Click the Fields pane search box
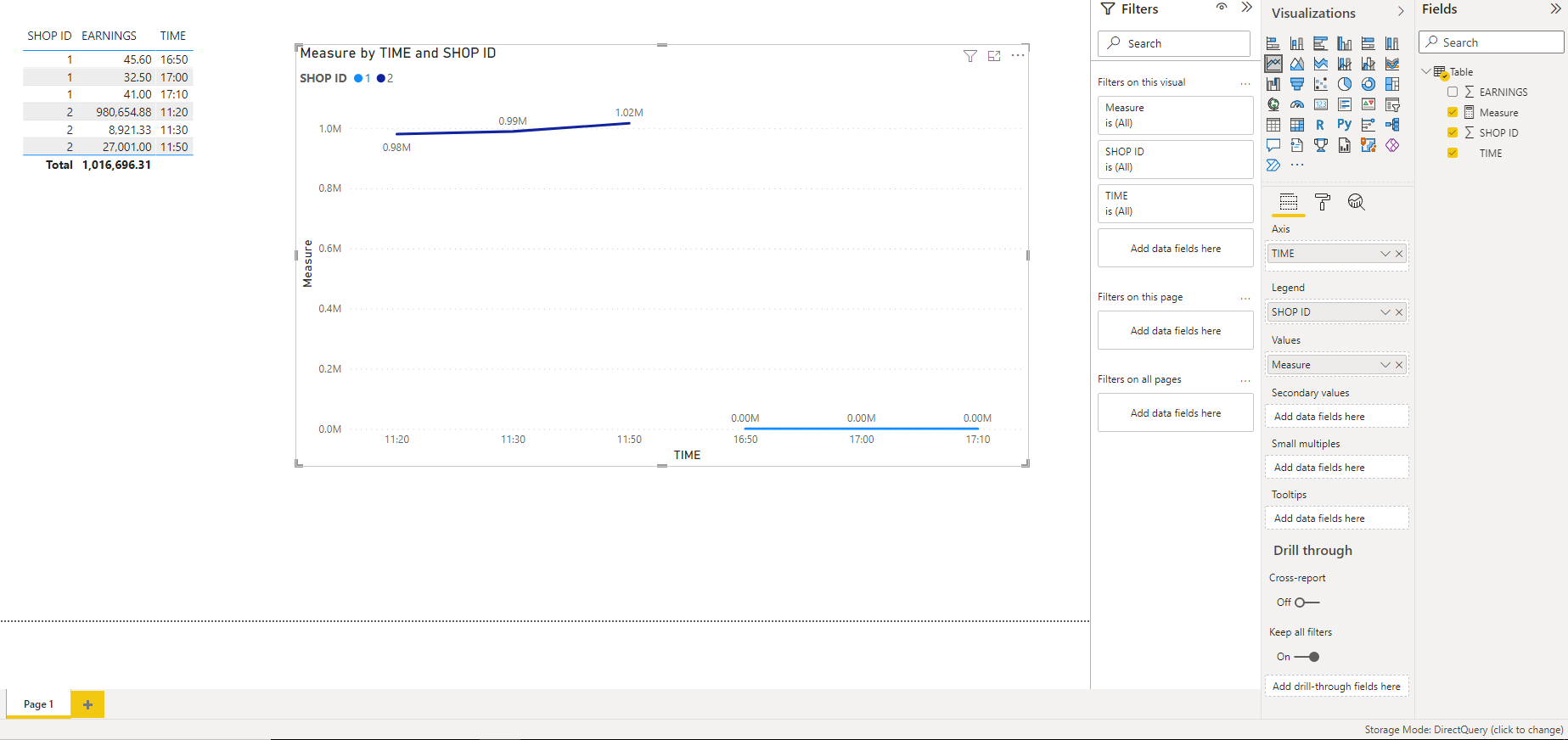The width and height of the screenshot is (1568, 740). click(x=1491, y=42)
